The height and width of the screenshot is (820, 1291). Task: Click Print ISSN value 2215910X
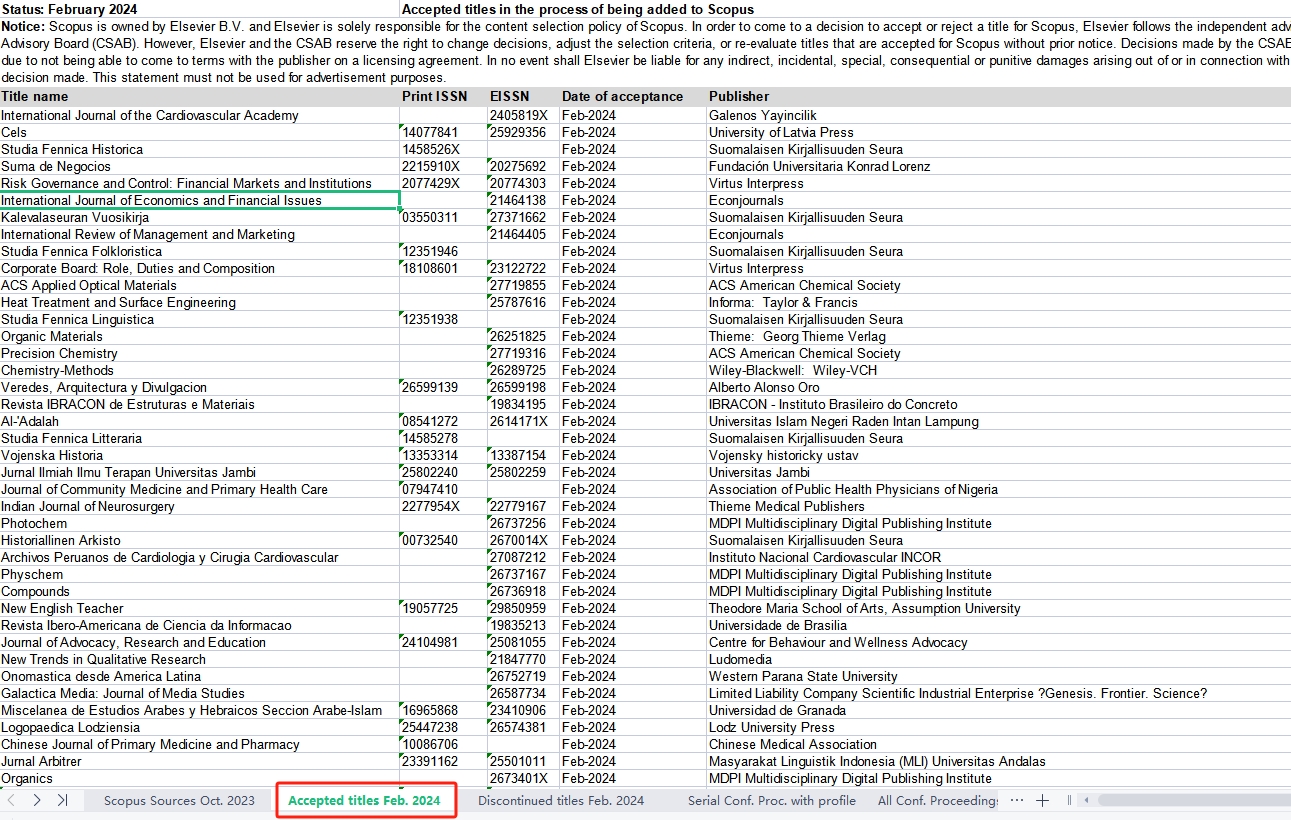pyautogui.click(x=444, y=166)
